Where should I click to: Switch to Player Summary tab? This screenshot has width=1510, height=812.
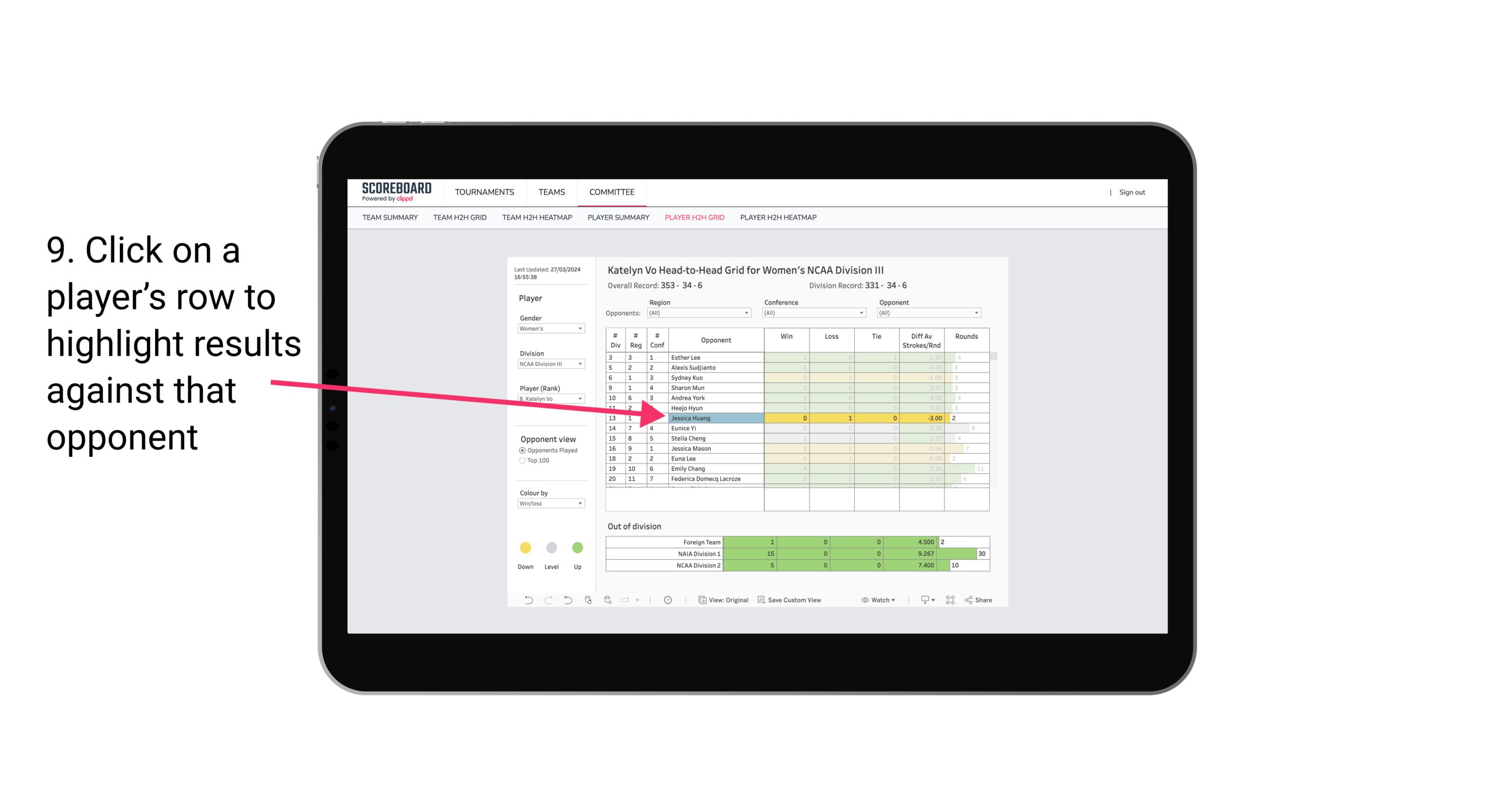(617, 220)
